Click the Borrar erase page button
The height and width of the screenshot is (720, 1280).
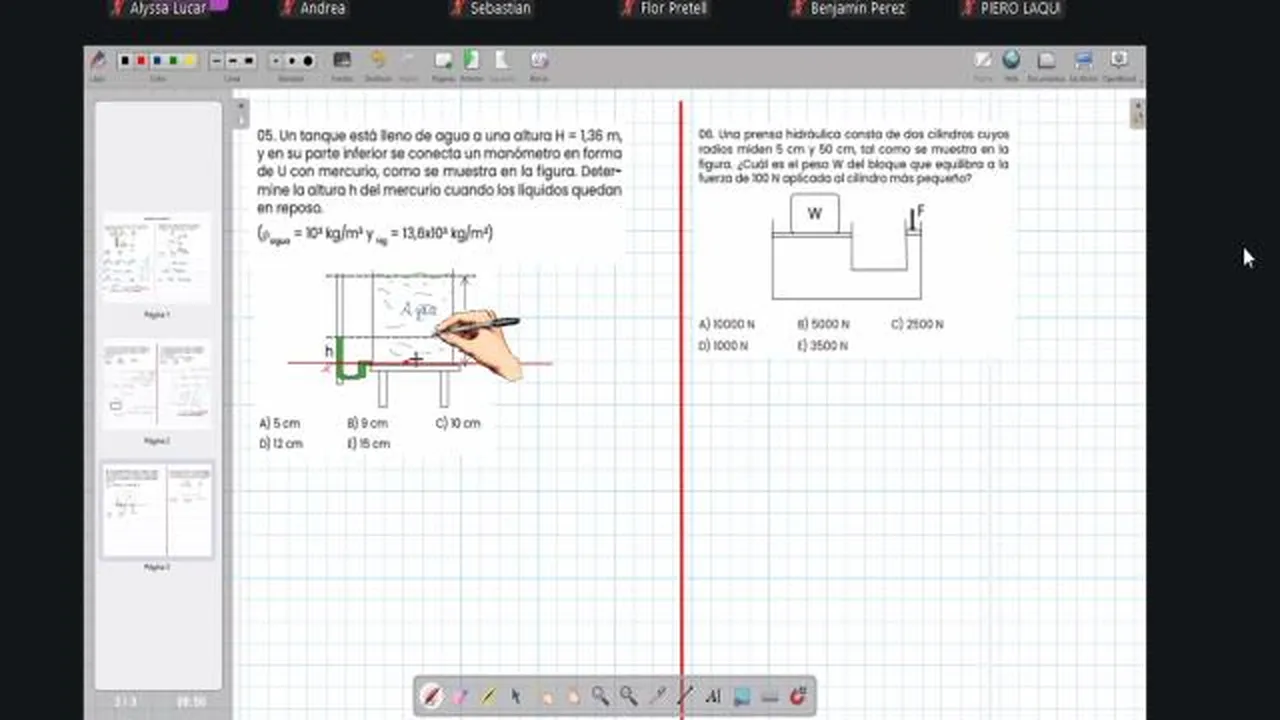539,64
